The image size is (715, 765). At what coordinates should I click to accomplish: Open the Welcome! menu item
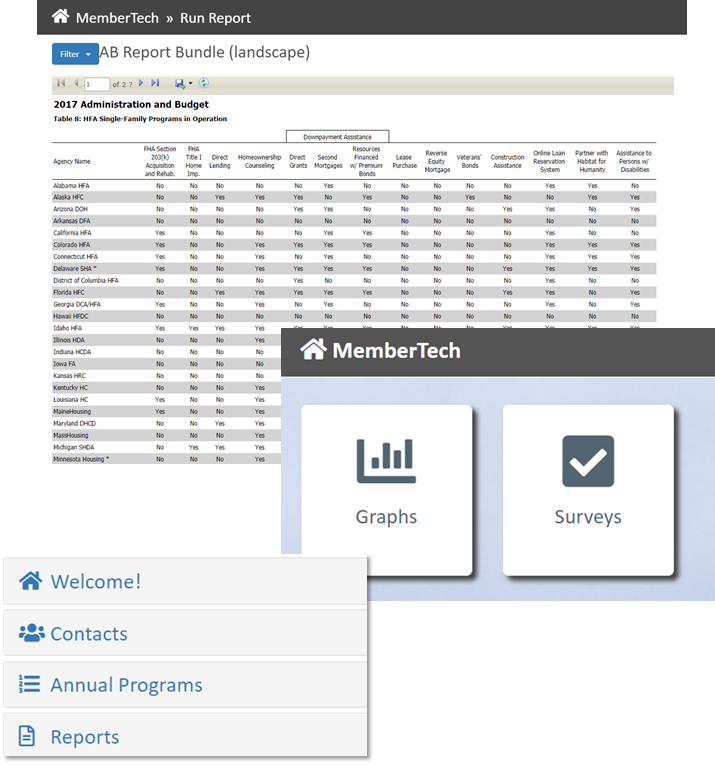pos(185,581)
